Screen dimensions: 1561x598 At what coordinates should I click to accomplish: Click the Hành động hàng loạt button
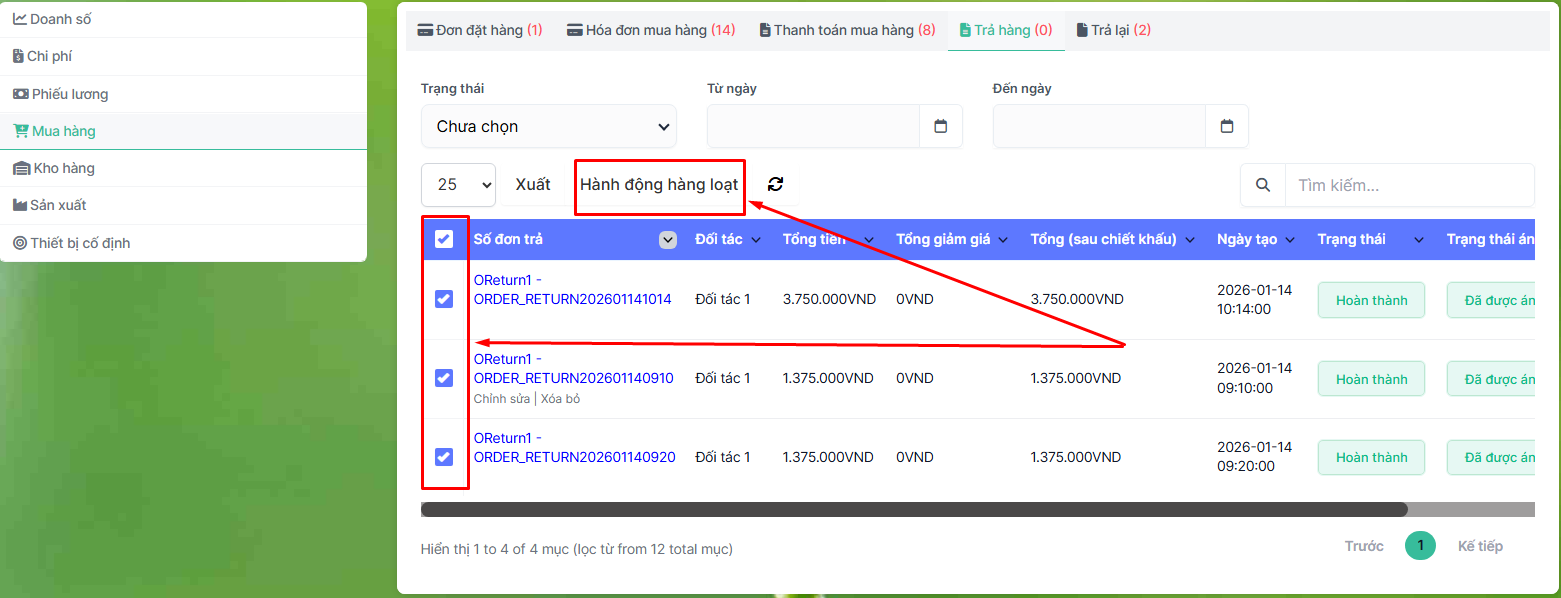click(659, 185)
